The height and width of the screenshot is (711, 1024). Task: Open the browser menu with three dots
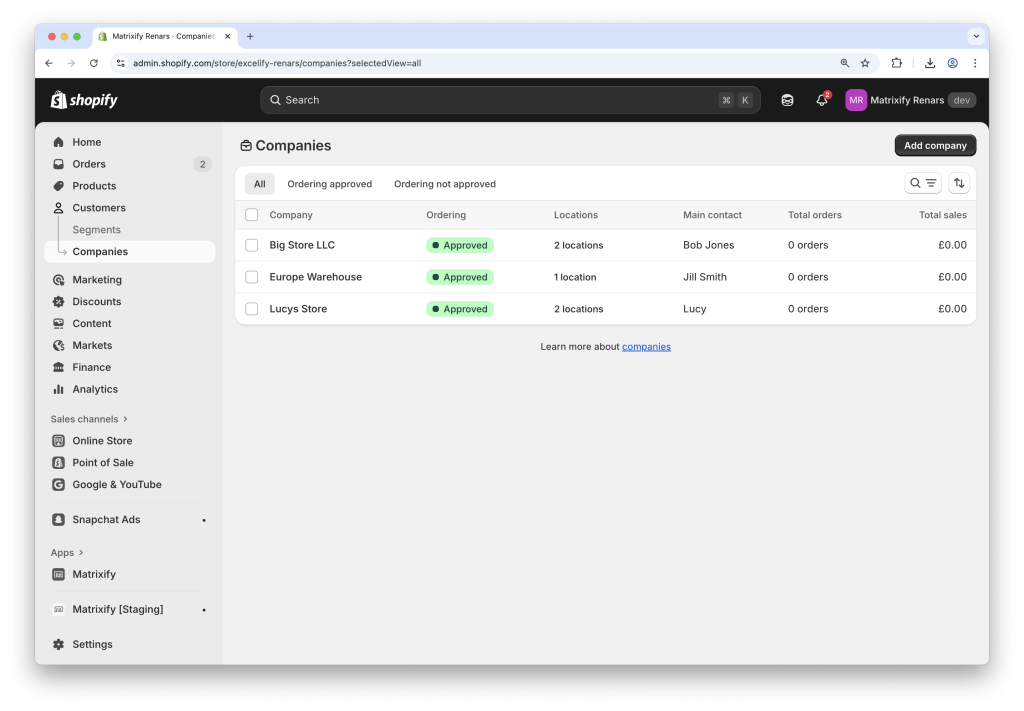975,62
